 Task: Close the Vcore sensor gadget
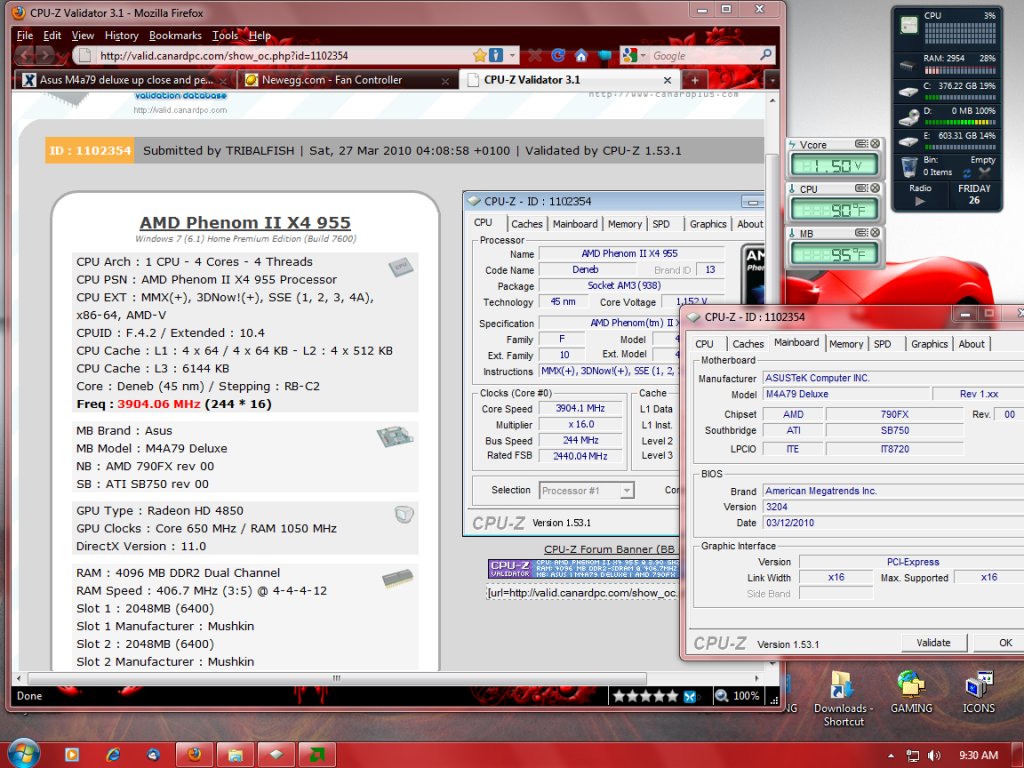coord(875,145)
